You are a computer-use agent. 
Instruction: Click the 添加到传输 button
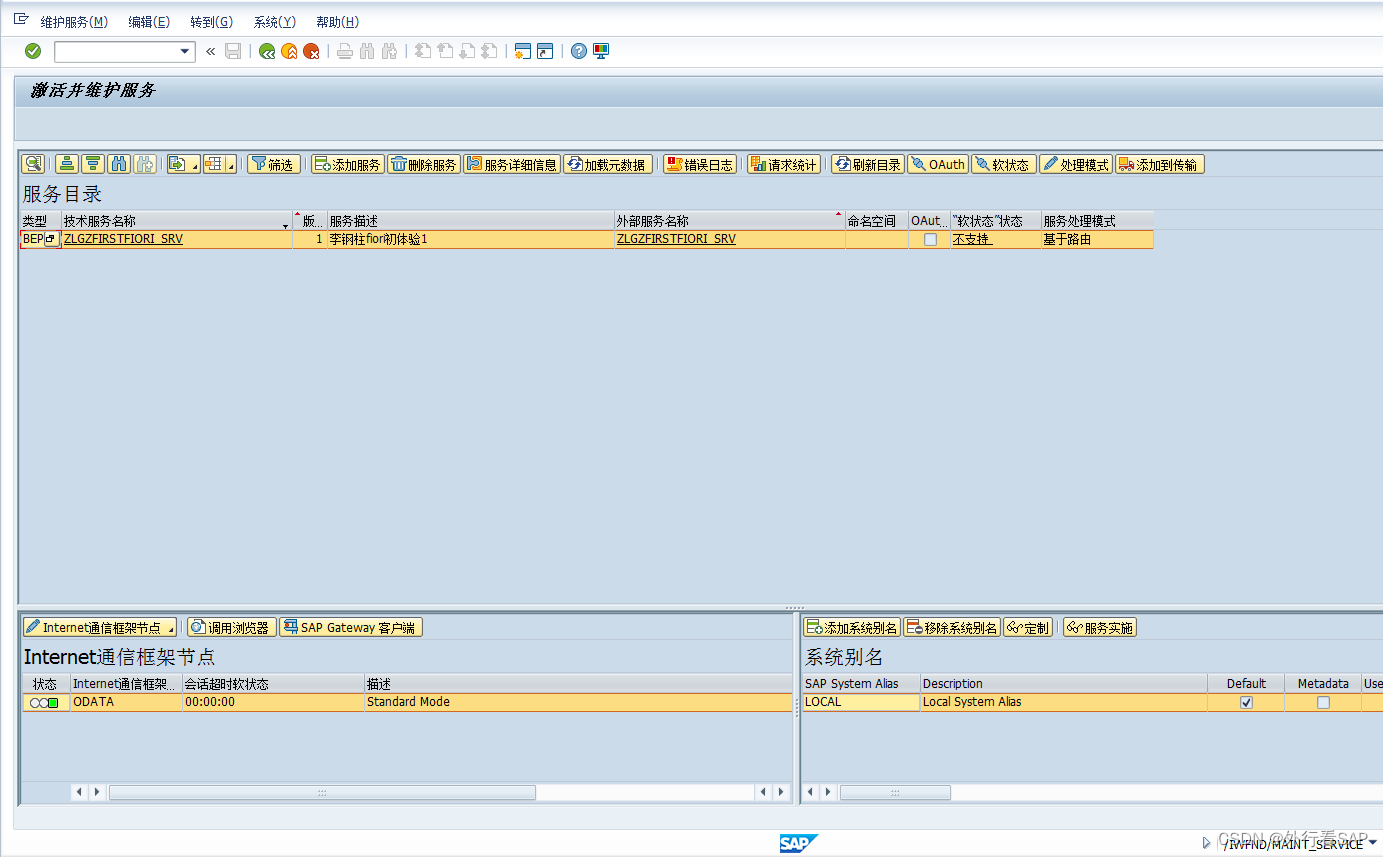[1159, 164]
